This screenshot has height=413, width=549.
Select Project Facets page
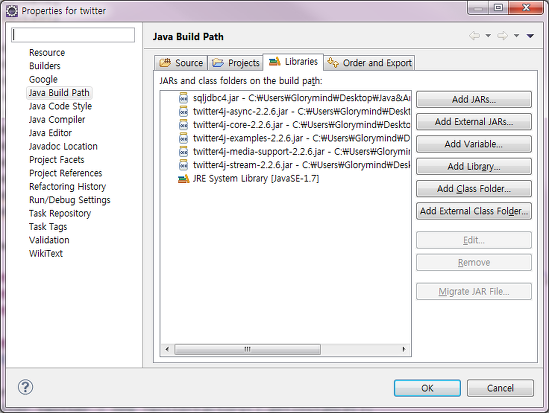tap(57, 160)
